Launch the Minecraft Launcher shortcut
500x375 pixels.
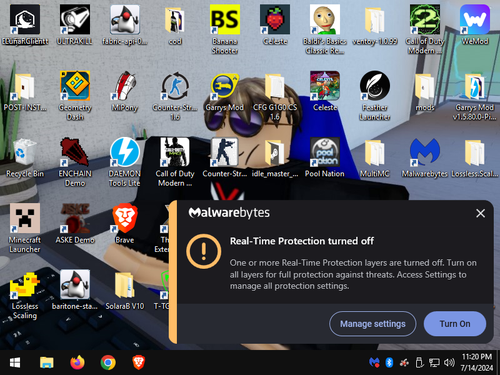(25, 229)
